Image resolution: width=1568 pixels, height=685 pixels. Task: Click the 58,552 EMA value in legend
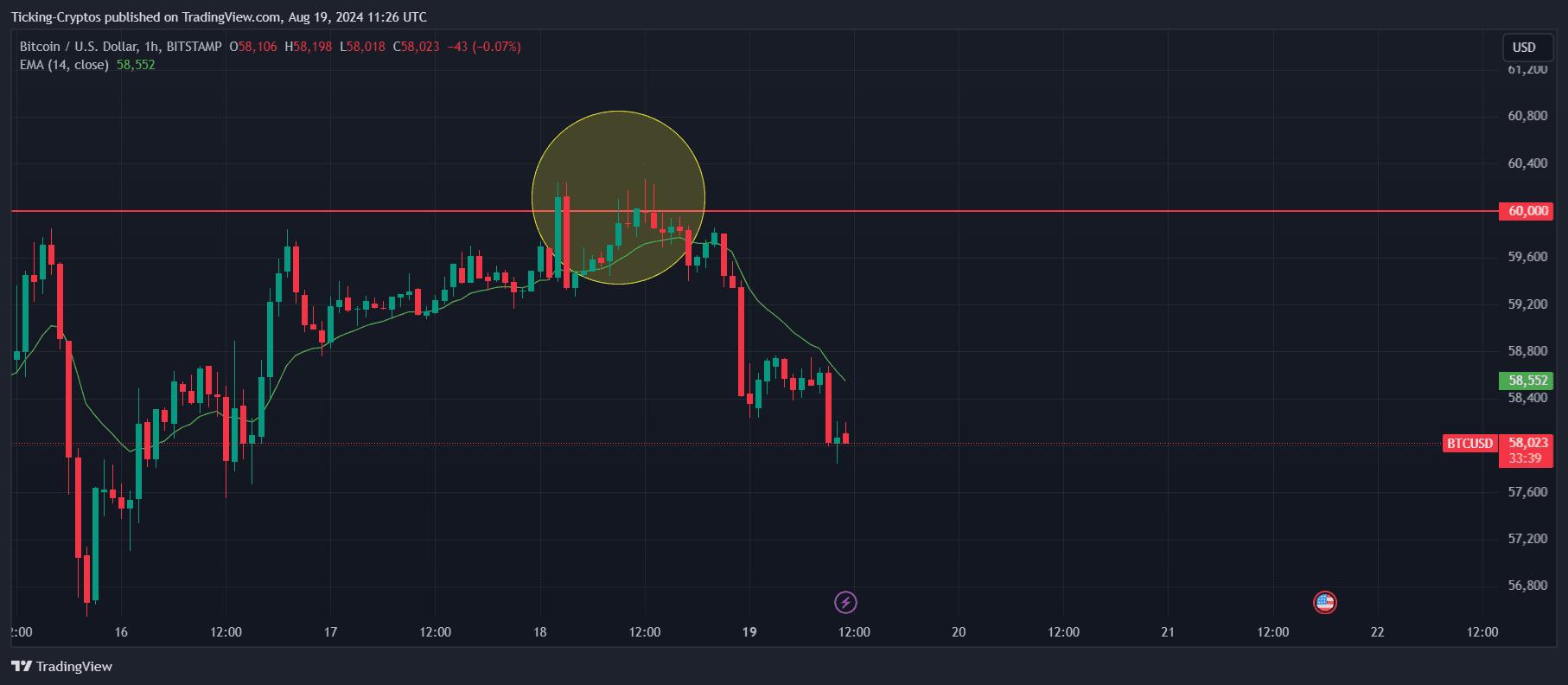pos(136,65)
